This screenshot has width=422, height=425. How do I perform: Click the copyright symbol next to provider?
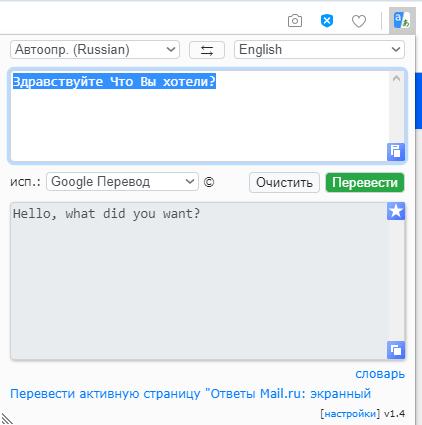coord(209,182)
